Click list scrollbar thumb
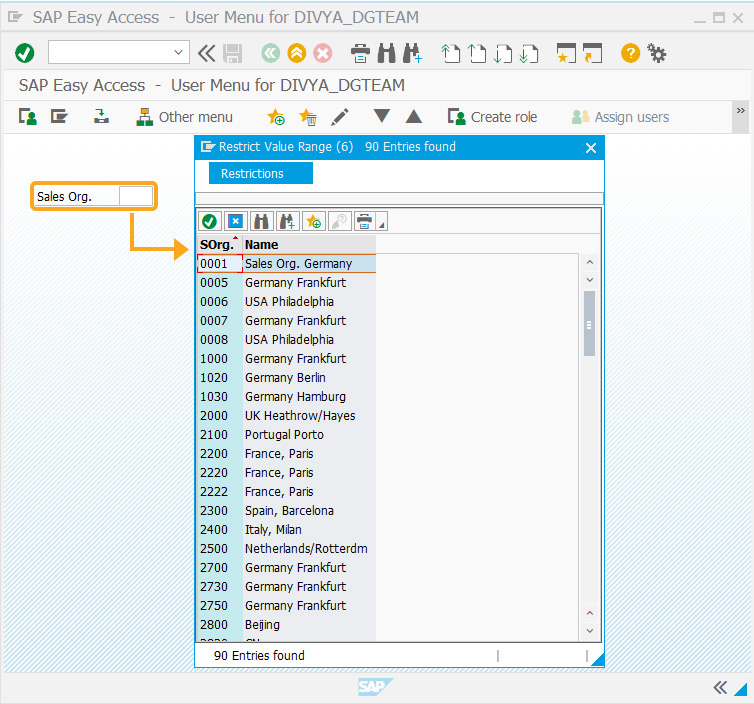The image size is (754, 704). [x=589, y=324]
